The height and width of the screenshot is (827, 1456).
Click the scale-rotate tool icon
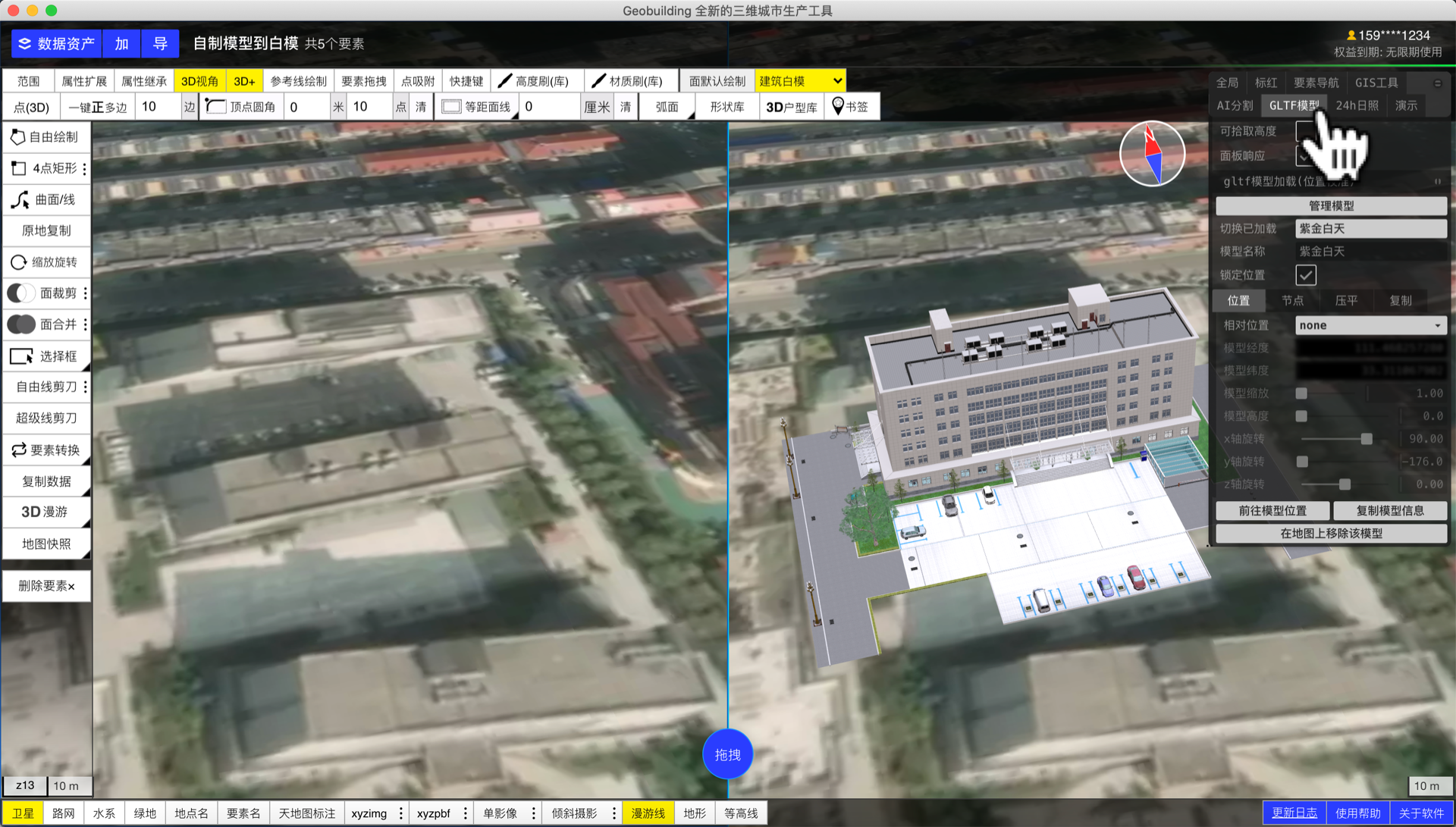coord(18,262)
